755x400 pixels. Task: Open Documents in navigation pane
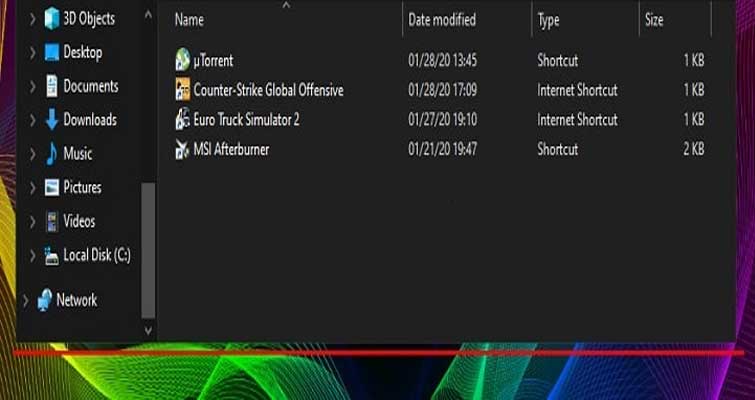(91, 86)
